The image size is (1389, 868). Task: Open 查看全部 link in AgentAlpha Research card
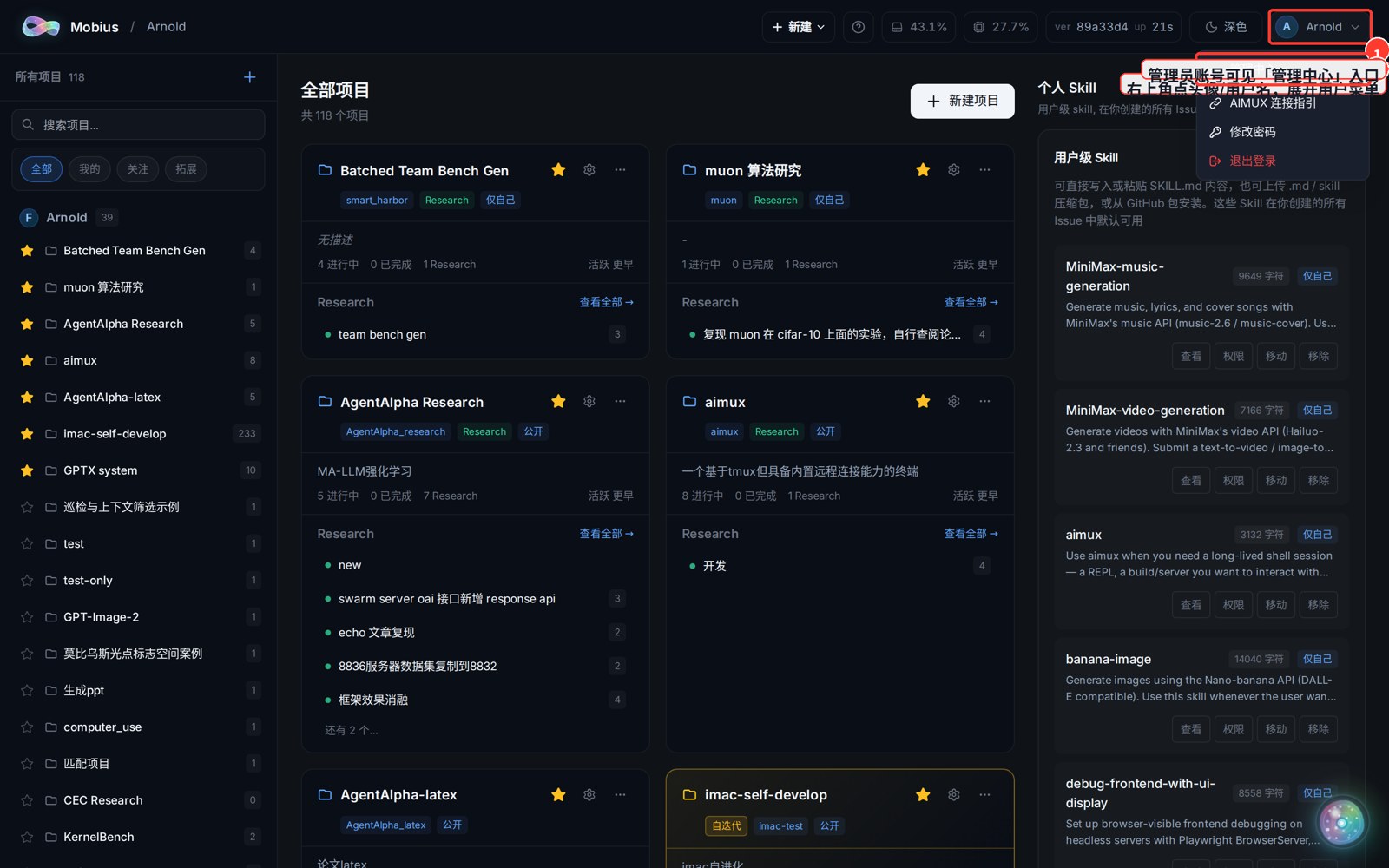pos(606,534)
